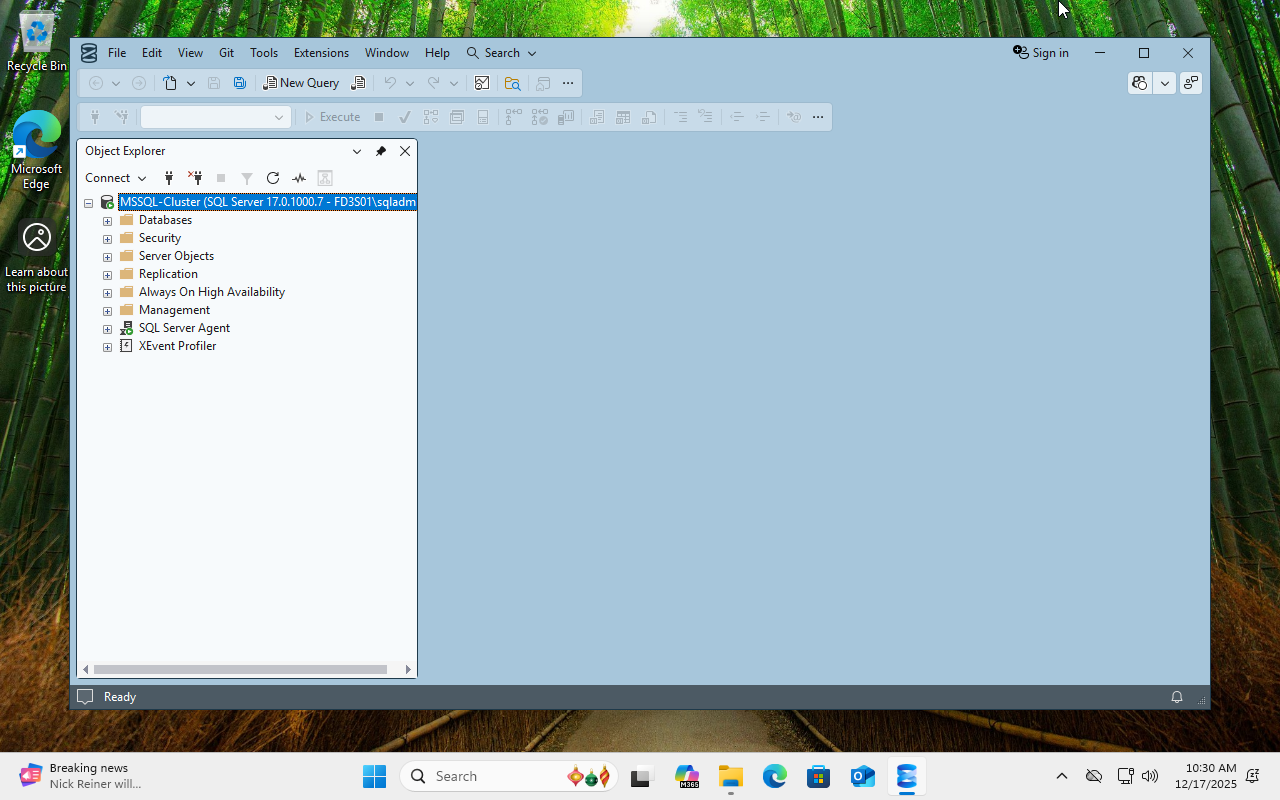
Task: Expand the Databases folder node
Action: 107,221
